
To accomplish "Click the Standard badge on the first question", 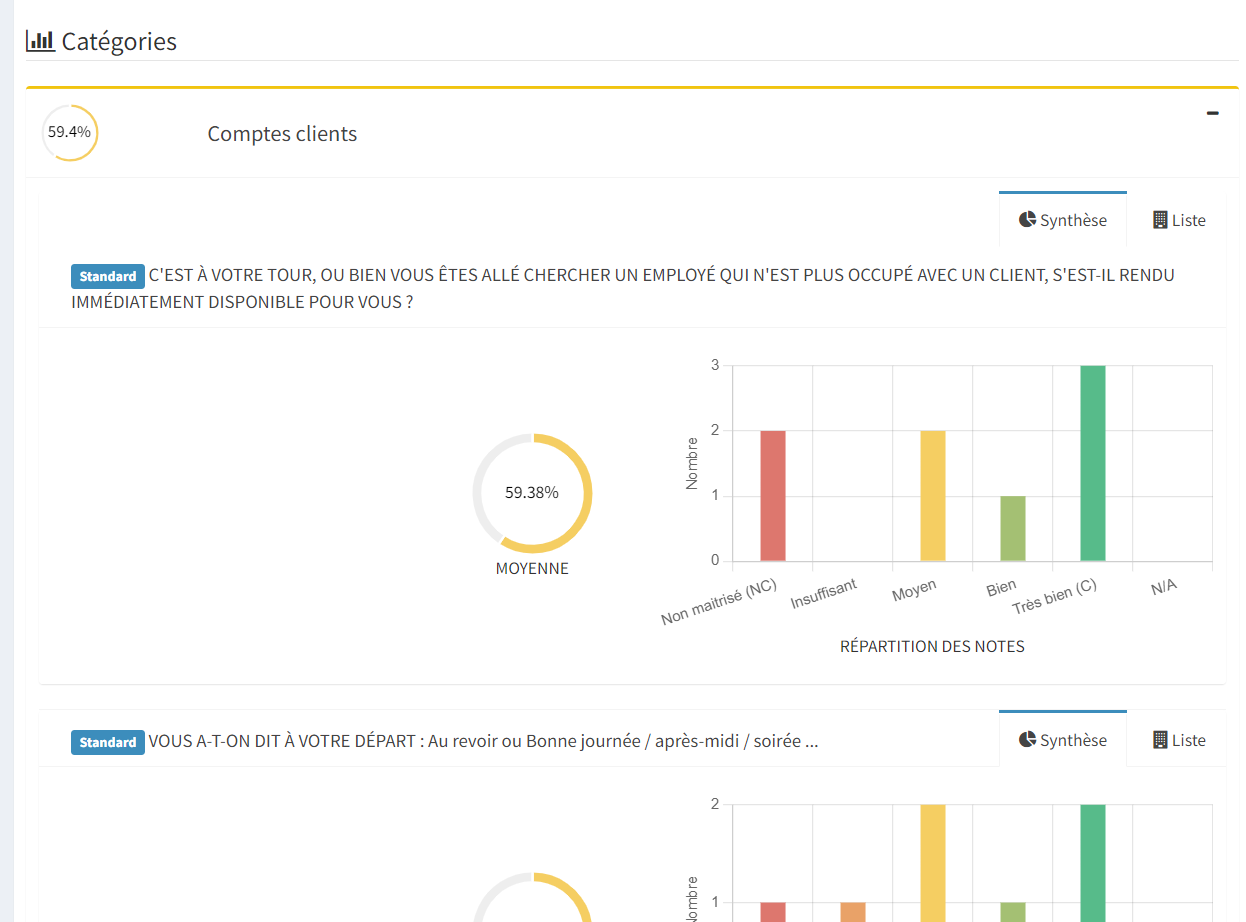I will [108, 276].
